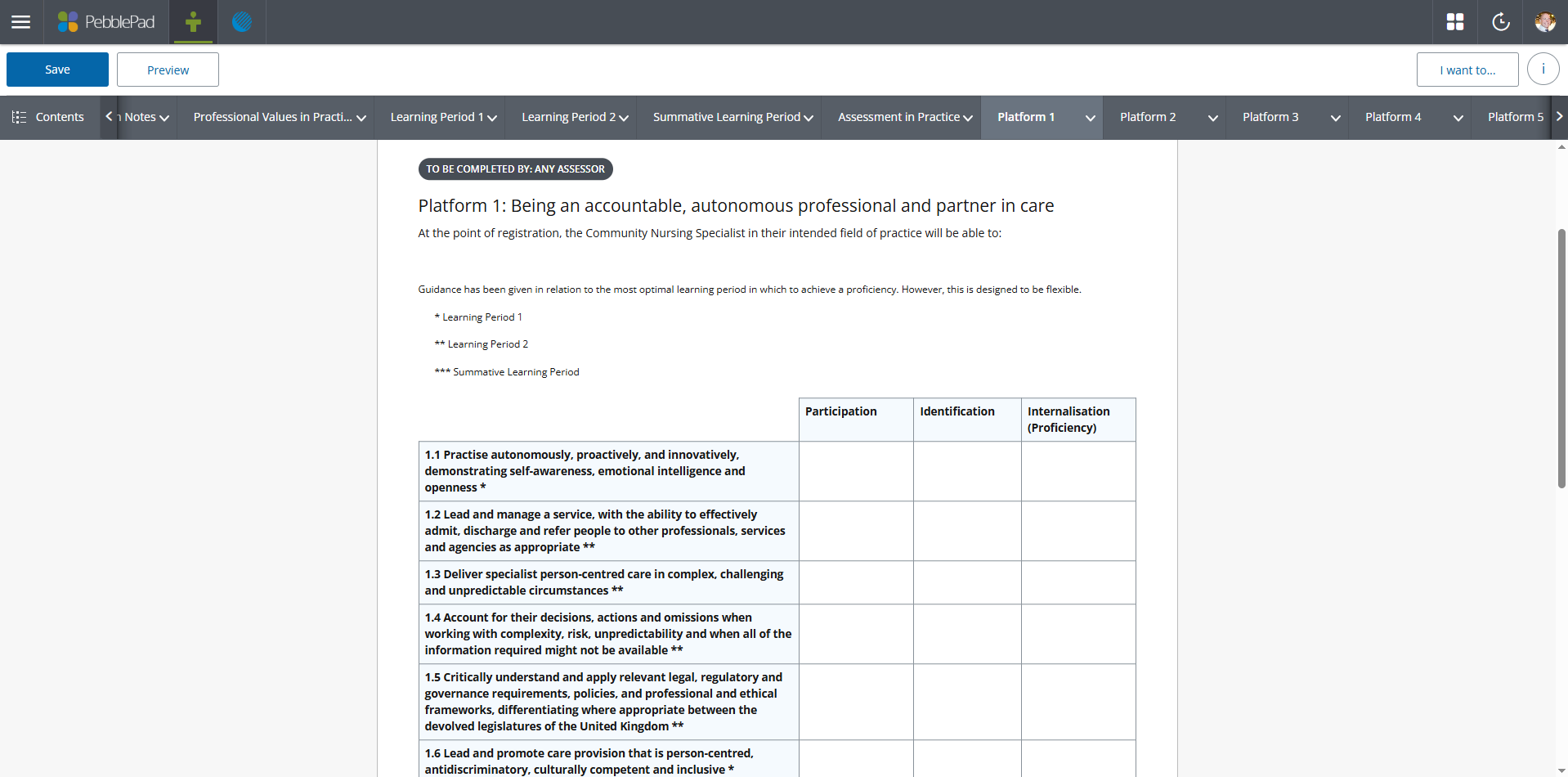1568x777 pixels.
Task: Click the vertical page scrollbar thumb
Action: point(1561,358)
